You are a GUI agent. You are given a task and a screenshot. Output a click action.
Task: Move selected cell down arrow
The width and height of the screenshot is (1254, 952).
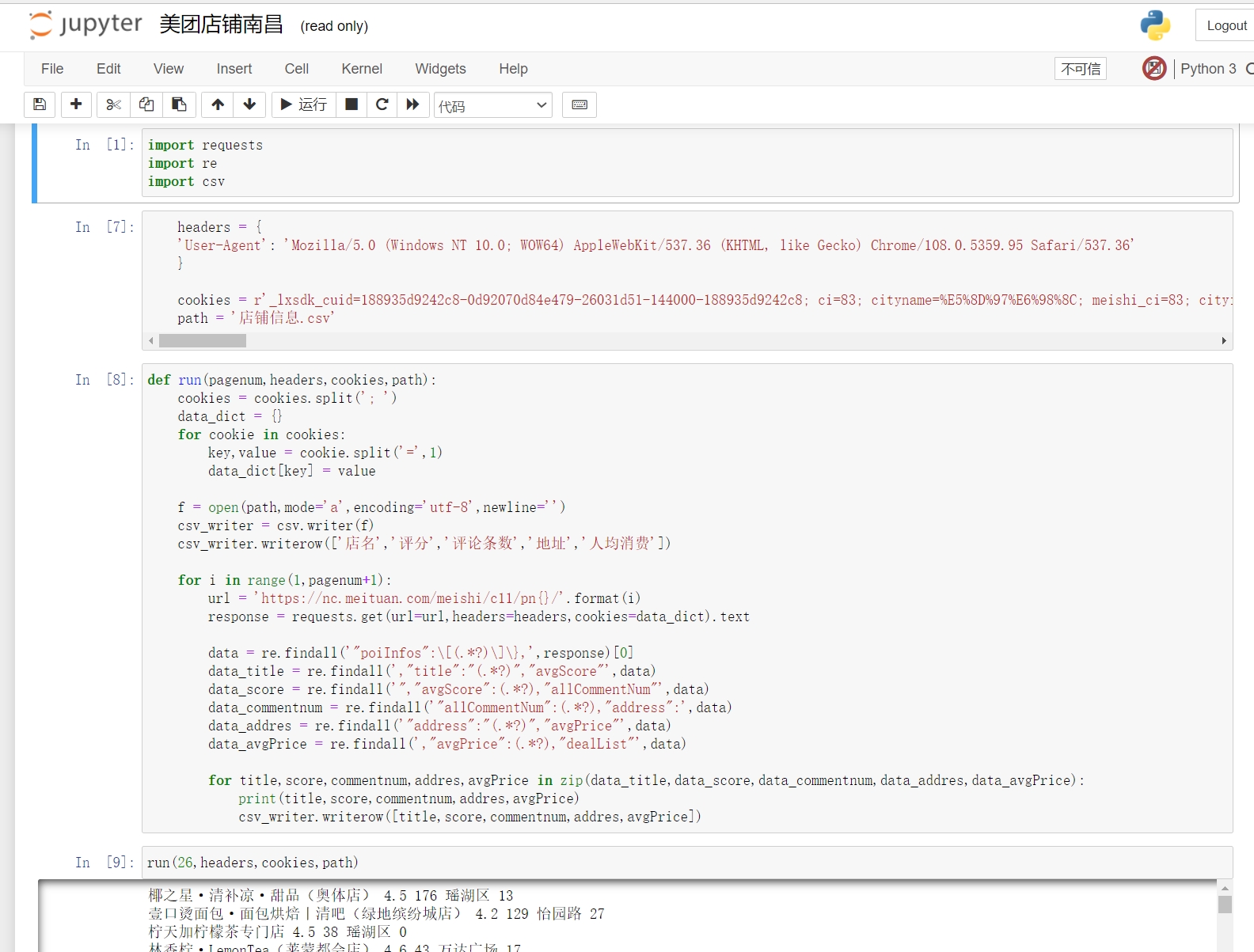click(249, 104)
